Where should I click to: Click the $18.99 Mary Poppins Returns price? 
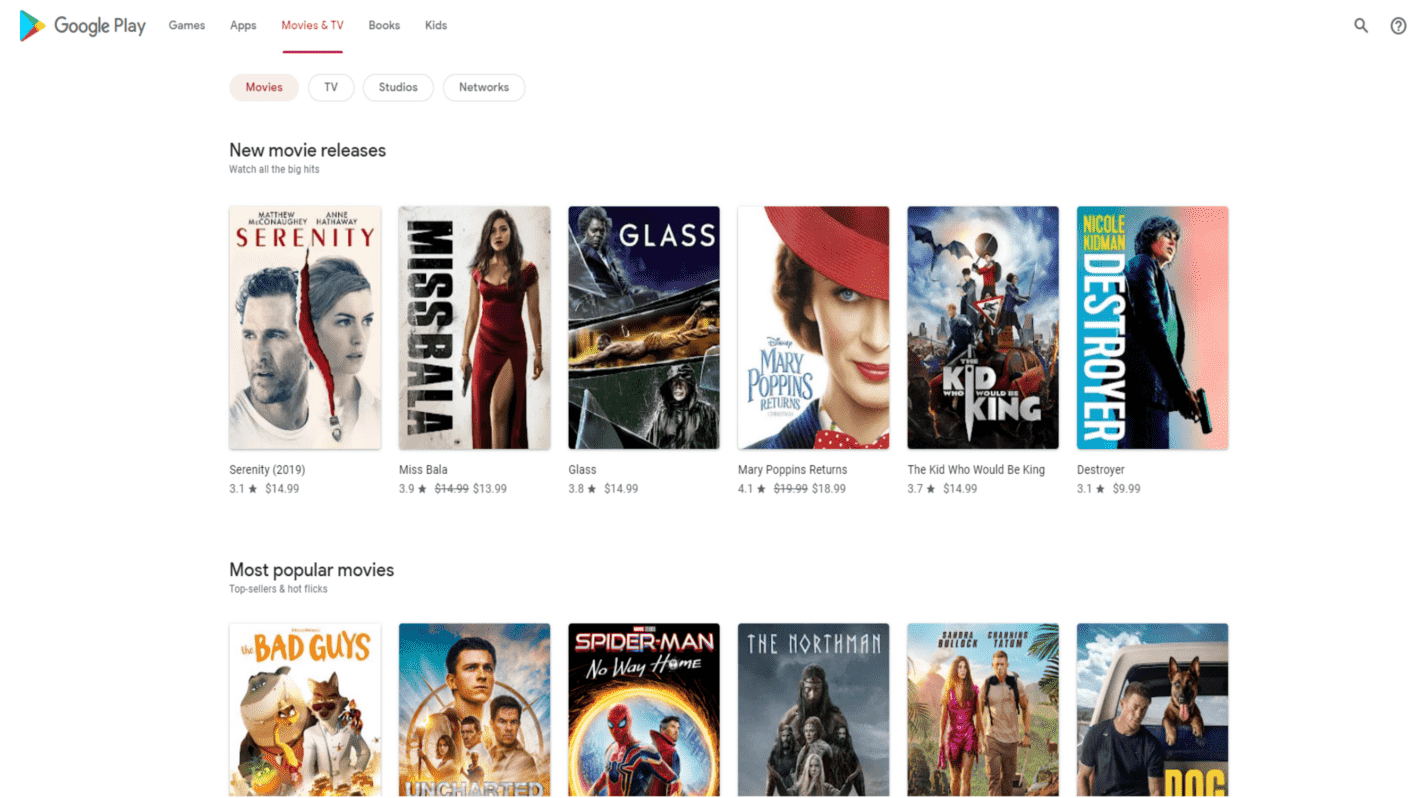point(829,489)
